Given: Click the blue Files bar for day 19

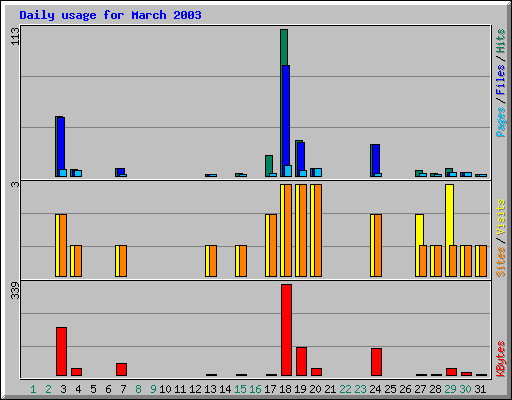Looking at the screenshot, I should [x=301, y=157].
